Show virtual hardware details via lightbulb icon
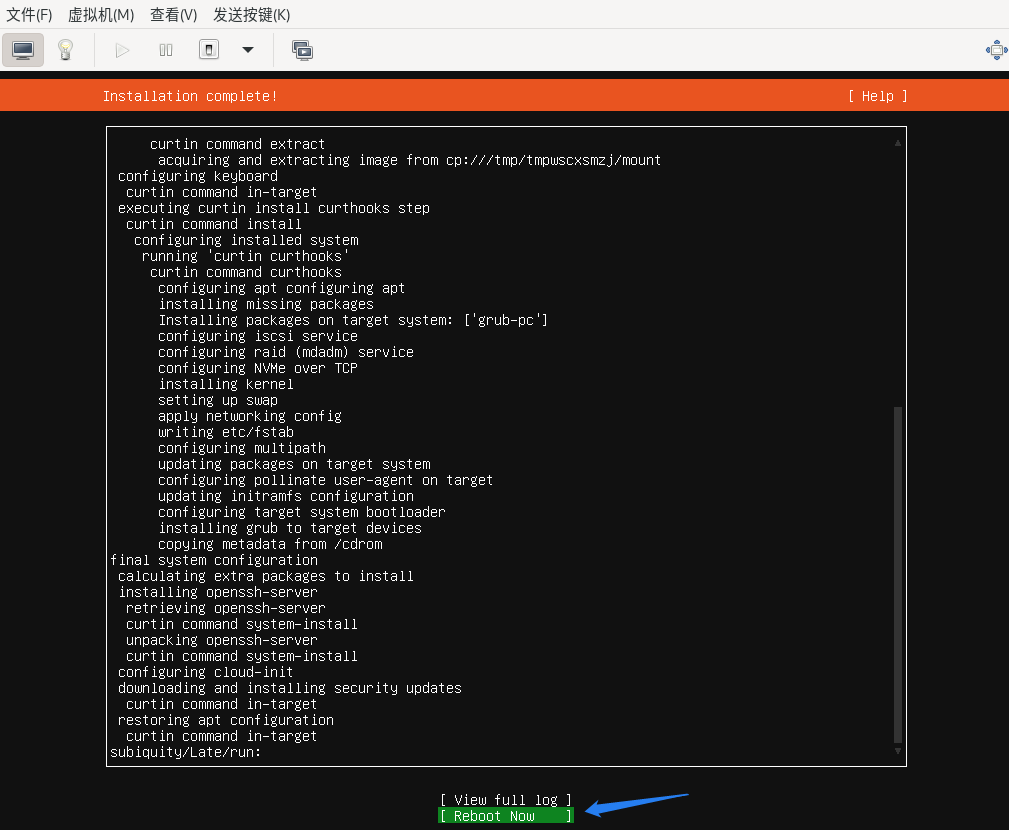 click(x=65, y=50)
